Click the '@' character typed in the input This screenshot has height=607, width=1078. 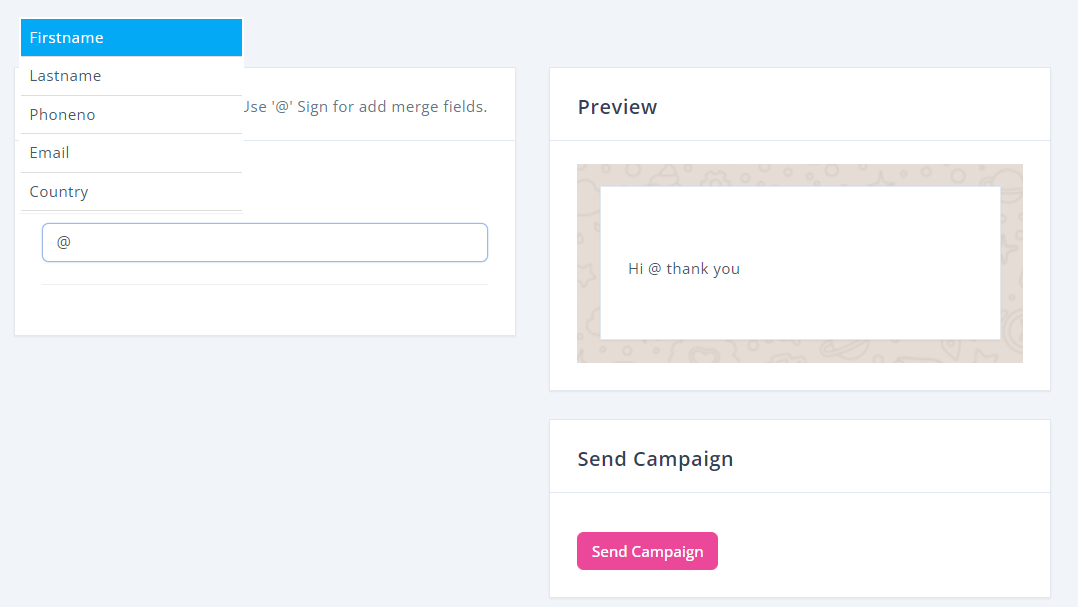64,243
